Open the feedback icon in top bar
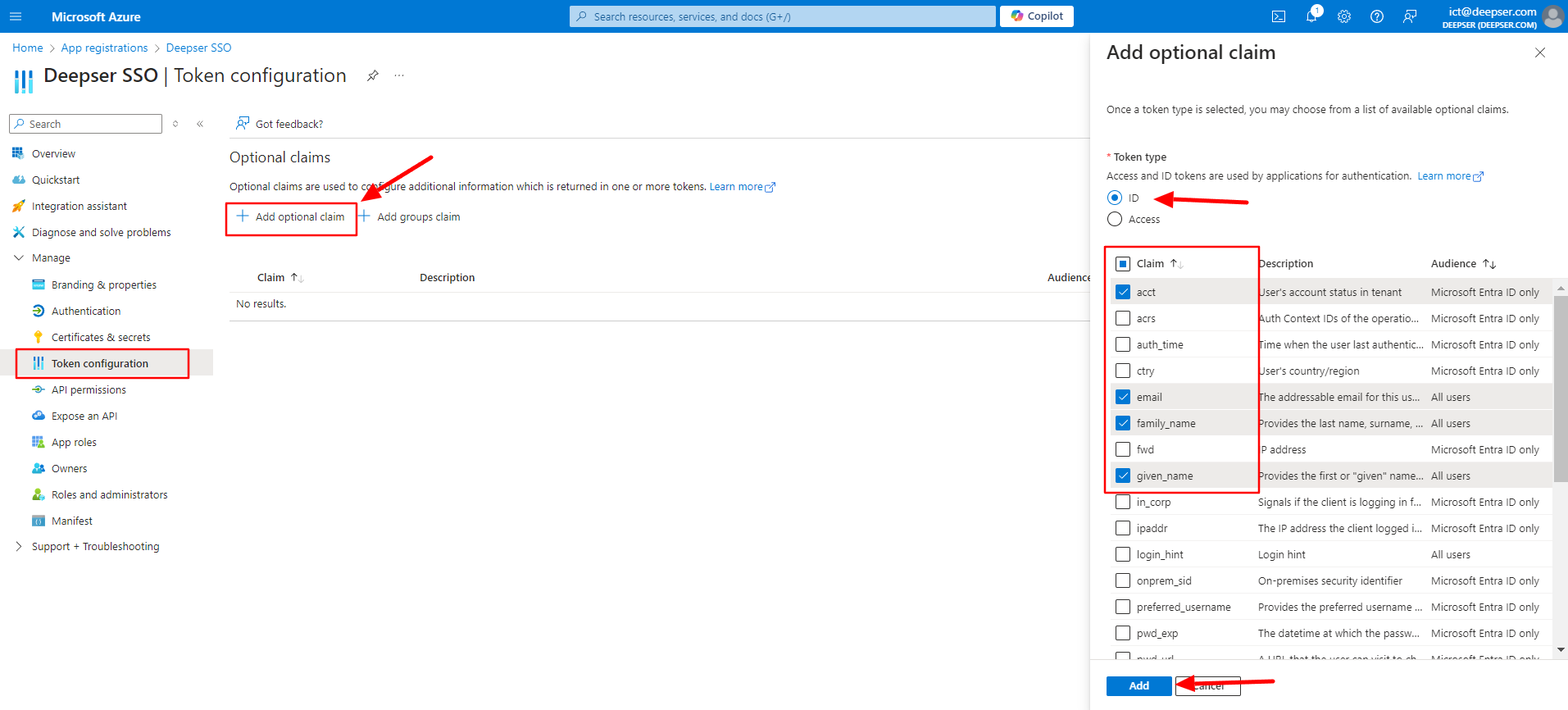Image resolution: width=1568 pixels, height=710 pixels. pos(1410,16)
